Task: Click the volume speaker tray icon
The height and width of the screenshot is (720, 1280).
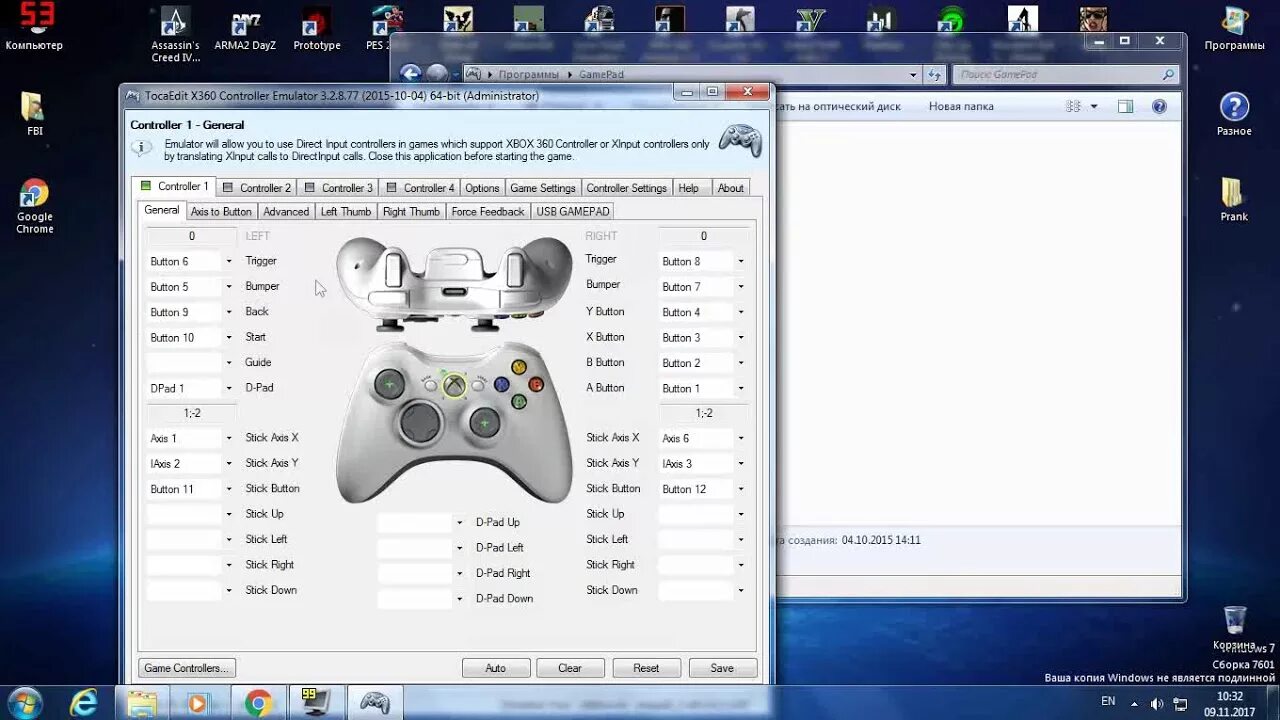Action: [1157, 703]
